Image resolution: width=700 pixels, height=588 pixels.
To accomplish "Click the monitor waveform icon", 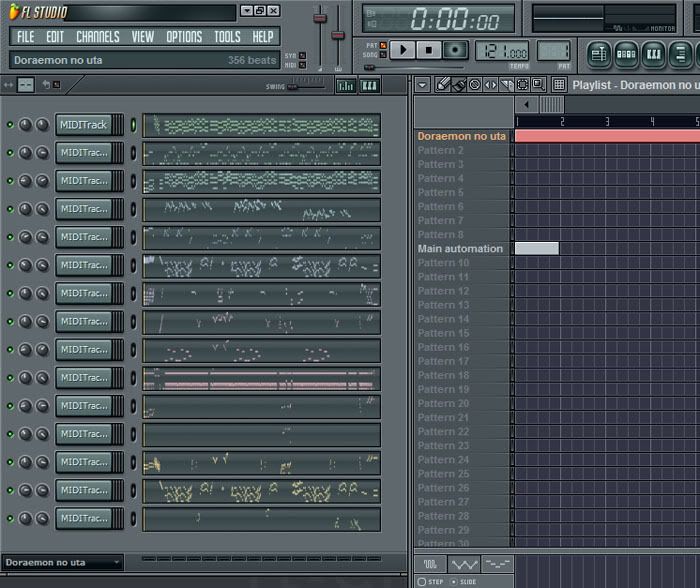I will pos(617,28).
